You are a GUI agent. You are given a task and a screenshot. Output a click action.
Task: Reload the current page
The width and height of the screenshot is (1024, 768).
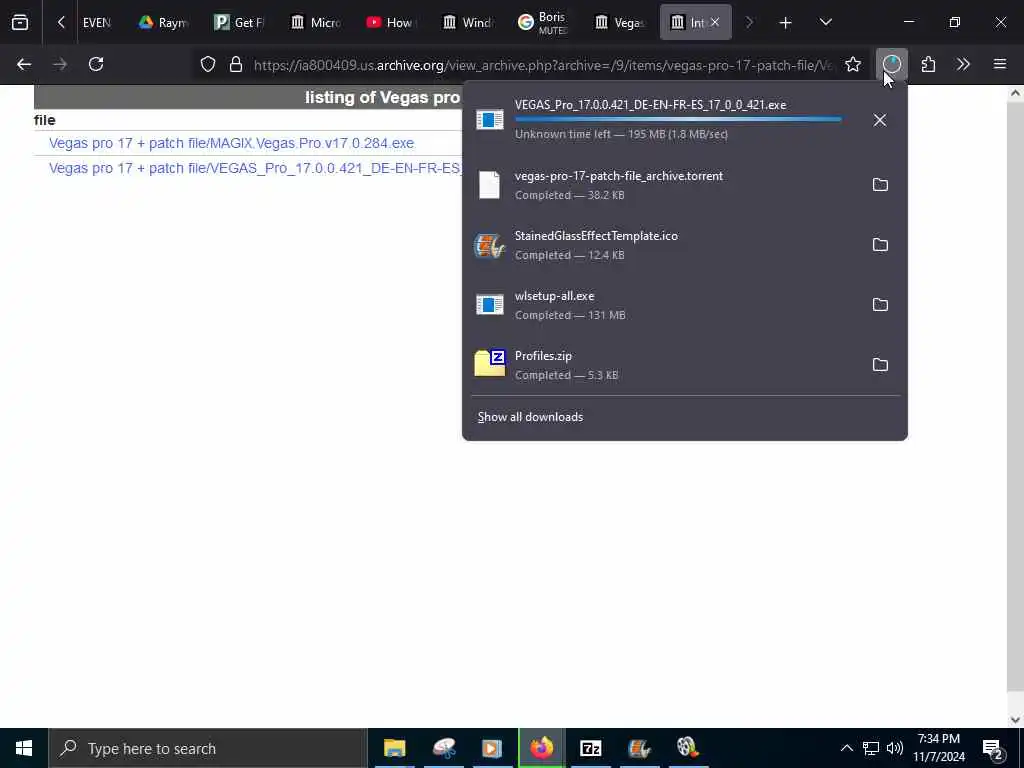96,64
